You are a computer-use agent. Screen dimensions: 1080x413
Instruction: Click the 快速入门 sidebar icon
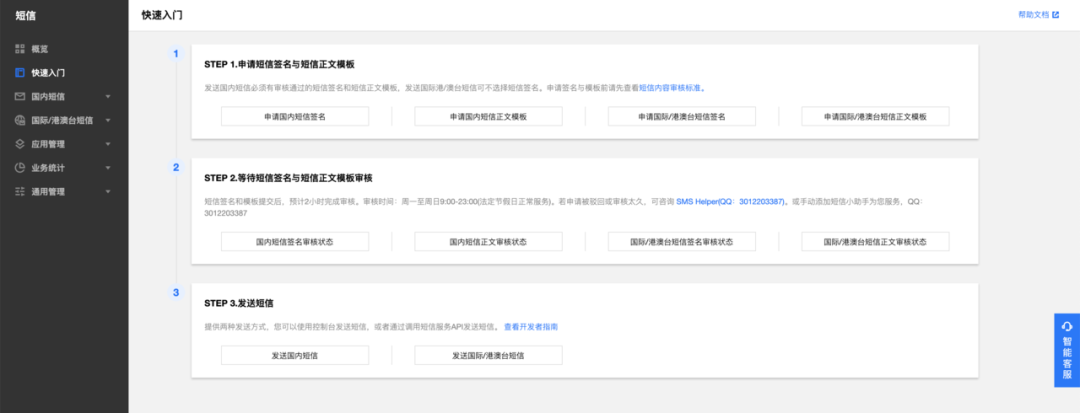20,72
